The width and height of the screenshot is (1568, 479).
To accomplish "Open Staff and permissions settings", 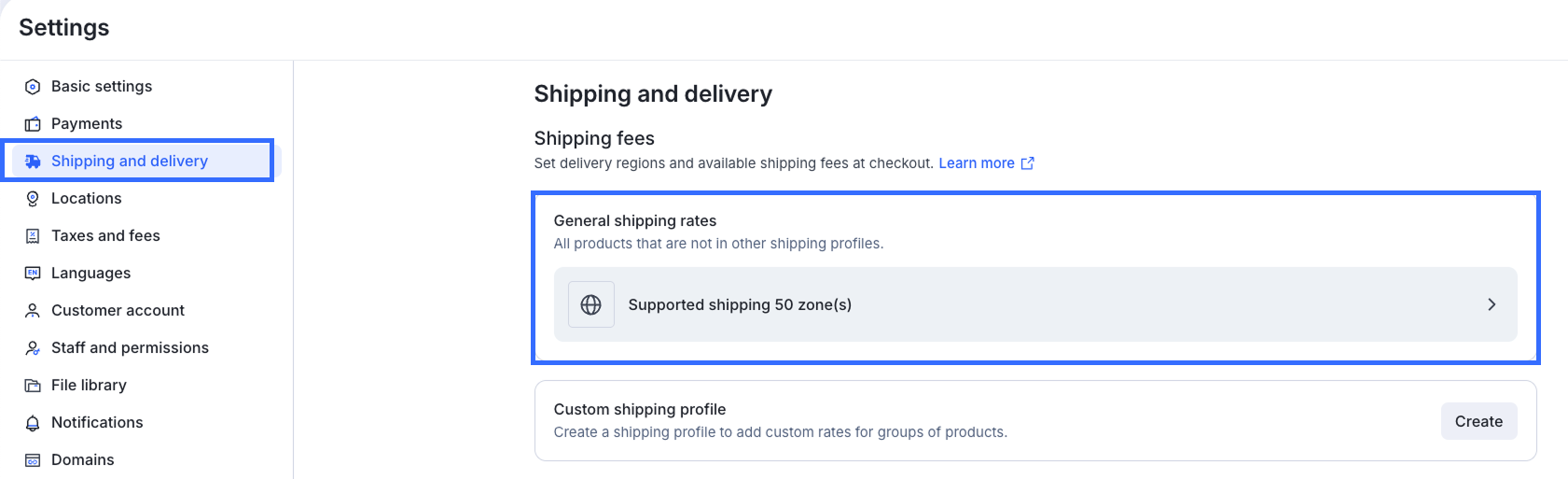I will 130,347.
